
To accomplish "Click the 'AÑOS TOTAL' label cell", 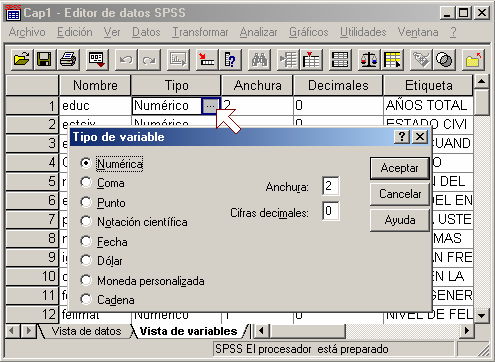I will click(x=428, y=106).
